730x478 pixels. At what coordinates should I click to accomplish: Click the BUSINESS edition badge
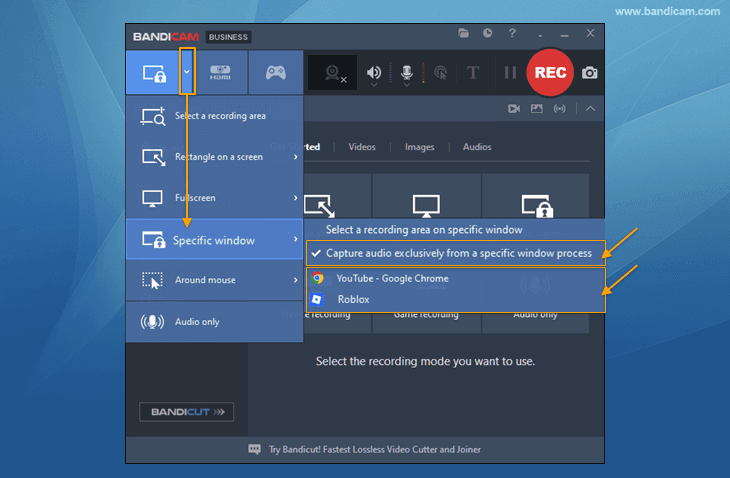(x=228, y=37)
